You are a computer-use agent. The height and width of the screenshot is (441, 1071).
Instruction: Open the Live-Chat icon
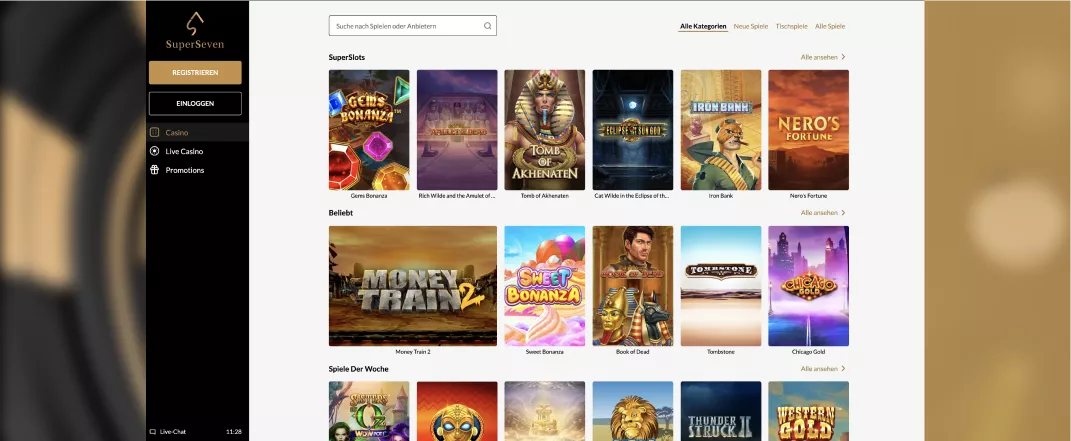click(153, 431)
